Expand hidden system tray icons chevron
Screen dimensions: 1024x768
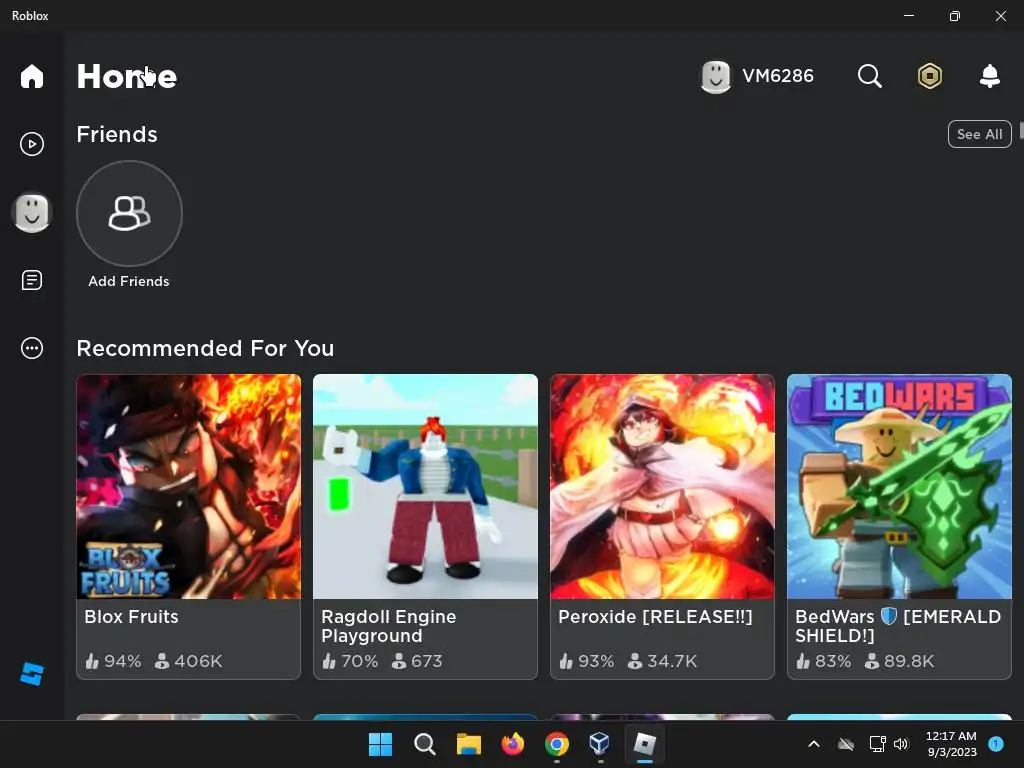click(x=814, y=744)
